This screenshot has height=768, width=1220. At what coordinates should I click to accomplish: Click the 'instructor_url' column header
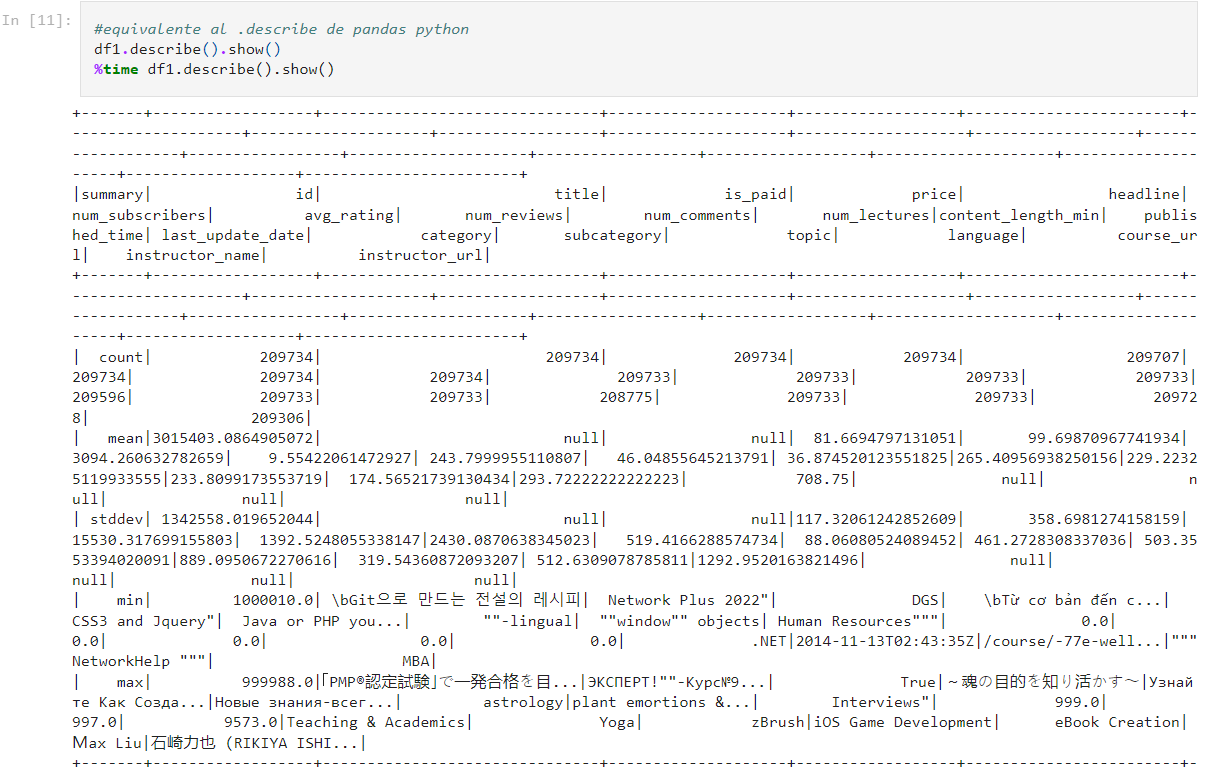coord(421,255)
